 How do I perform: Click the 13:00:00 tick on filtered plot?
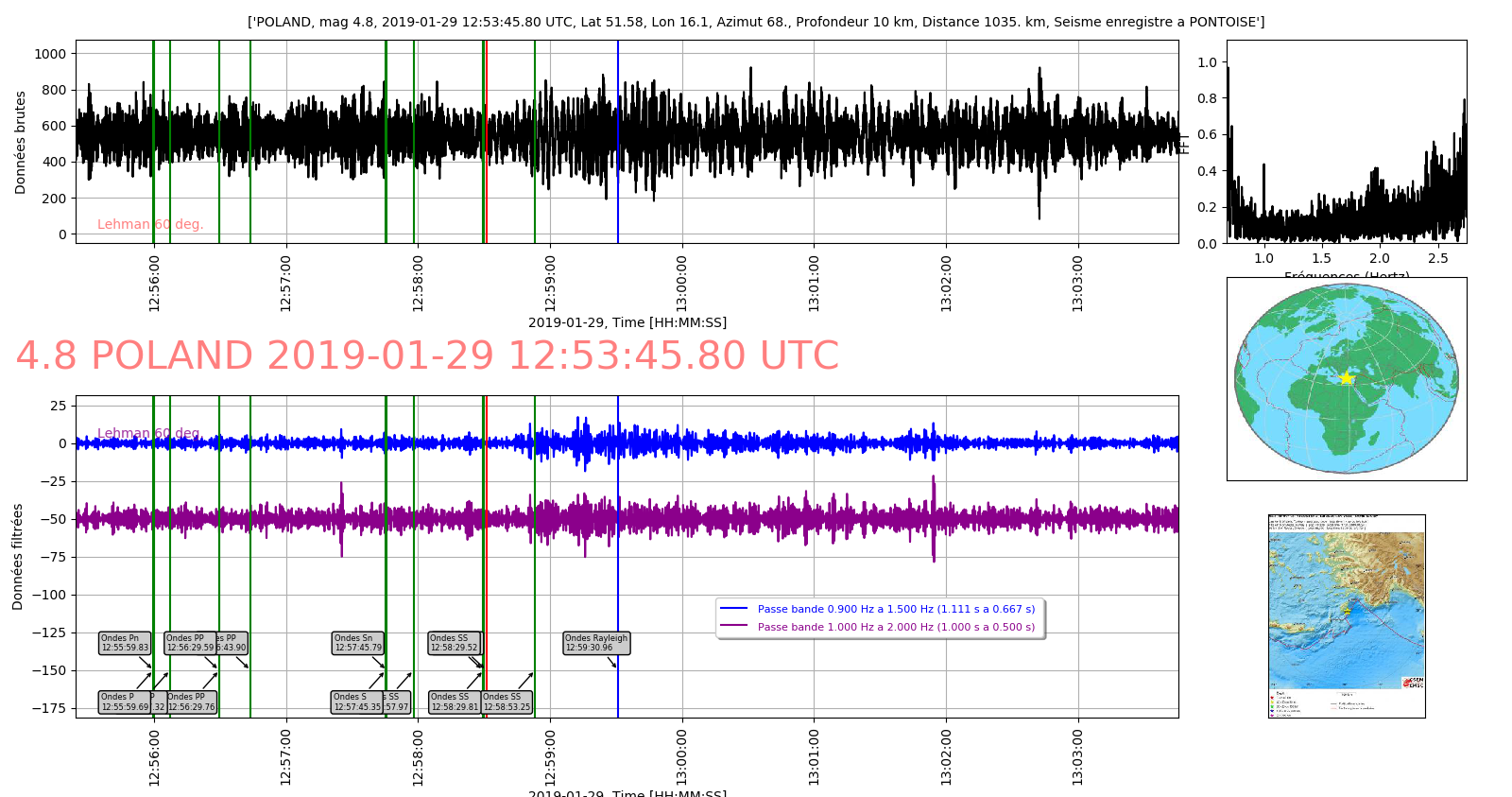(682, 756)
